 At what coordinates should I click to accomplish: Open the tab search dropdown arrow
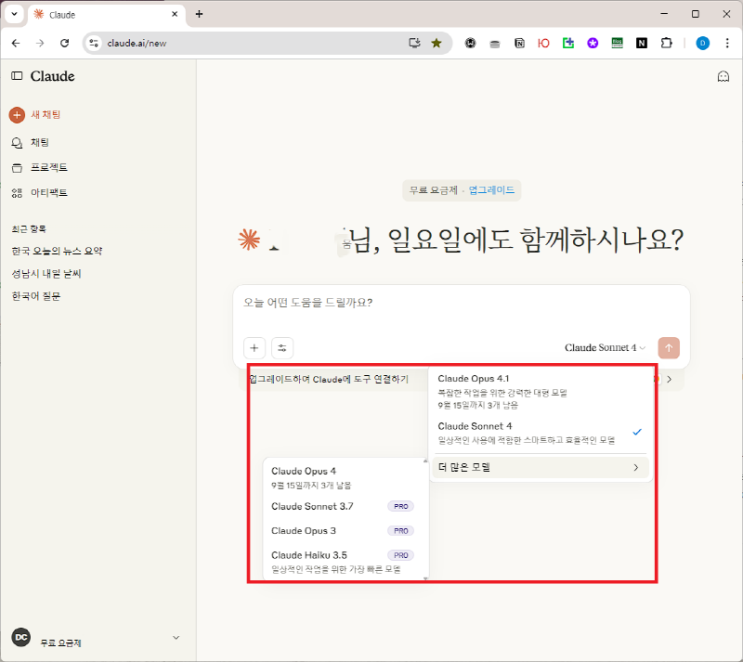14,14
